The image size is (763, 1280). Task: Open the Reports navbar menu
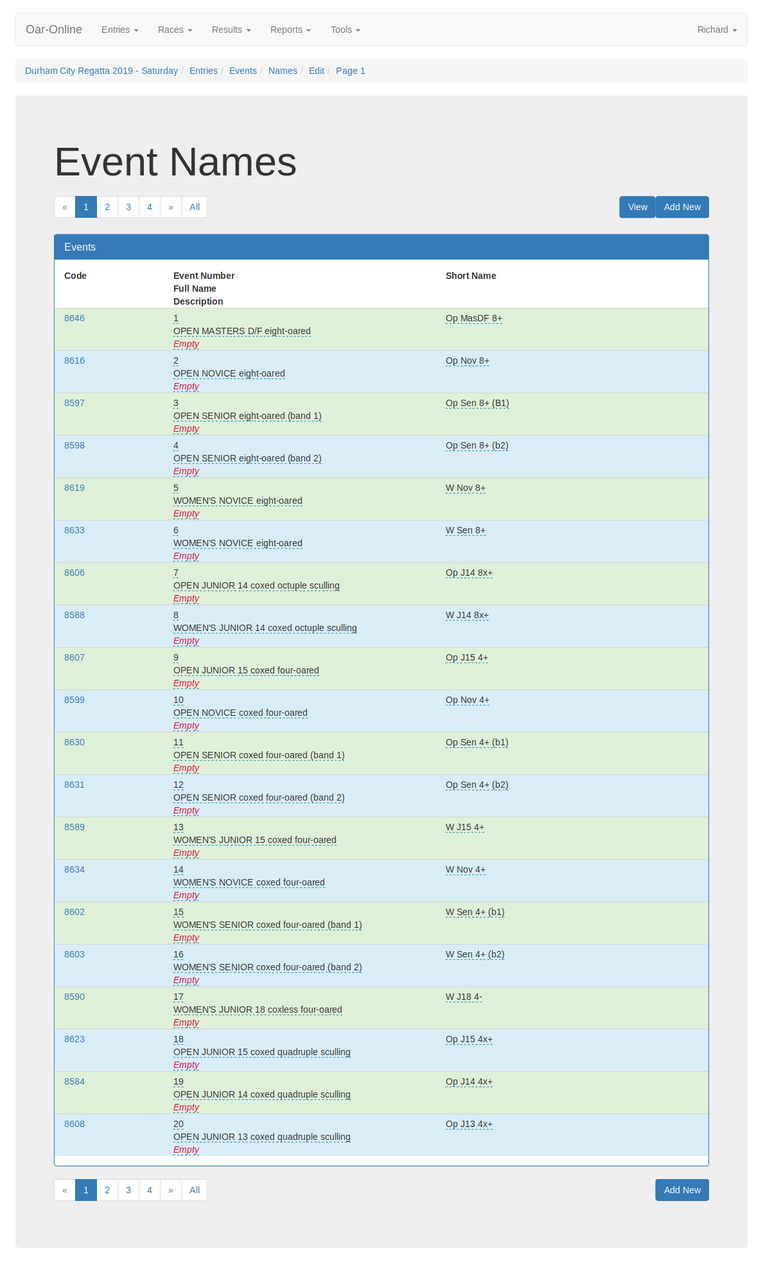point(290,30)
